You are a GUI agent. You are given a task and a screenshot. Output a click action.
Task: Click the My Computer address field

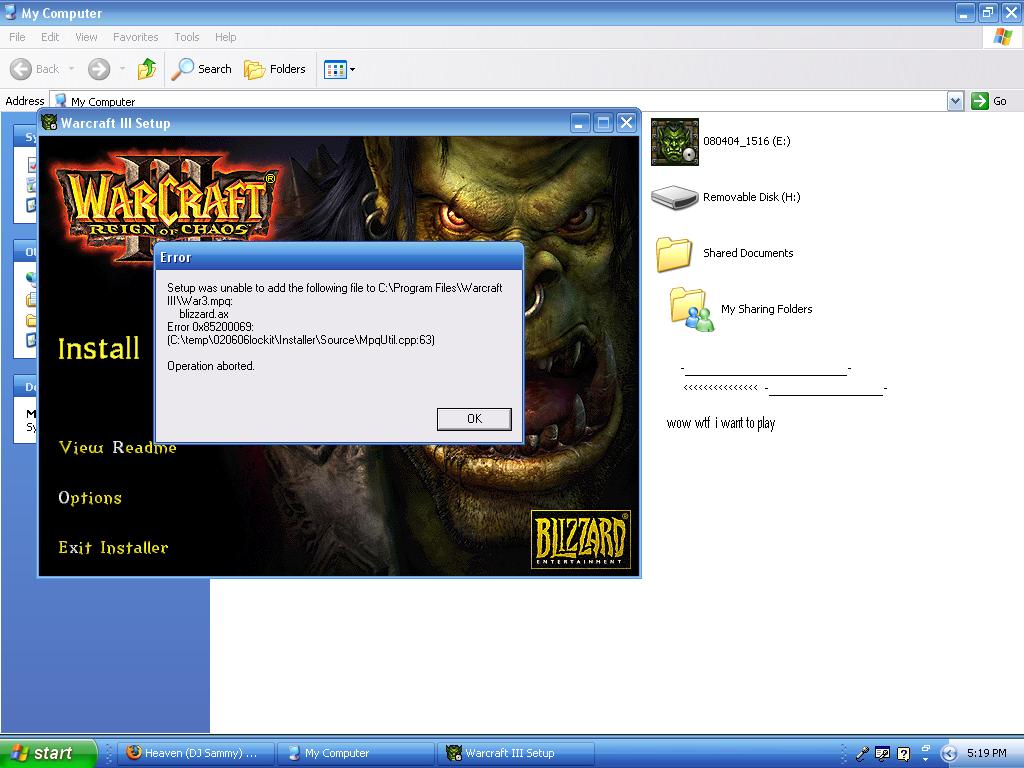pos(499,101)
